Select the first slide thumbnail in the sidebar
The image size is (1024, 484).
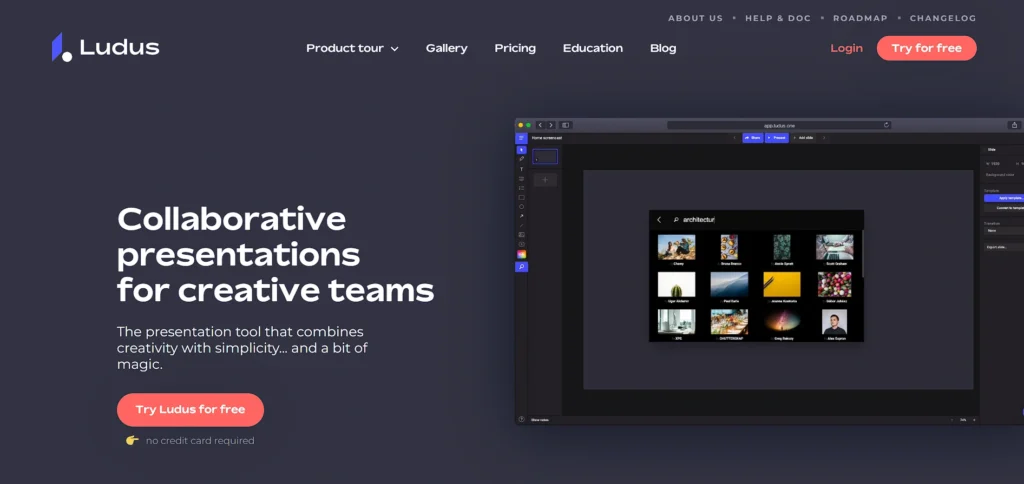click(545, 157)
